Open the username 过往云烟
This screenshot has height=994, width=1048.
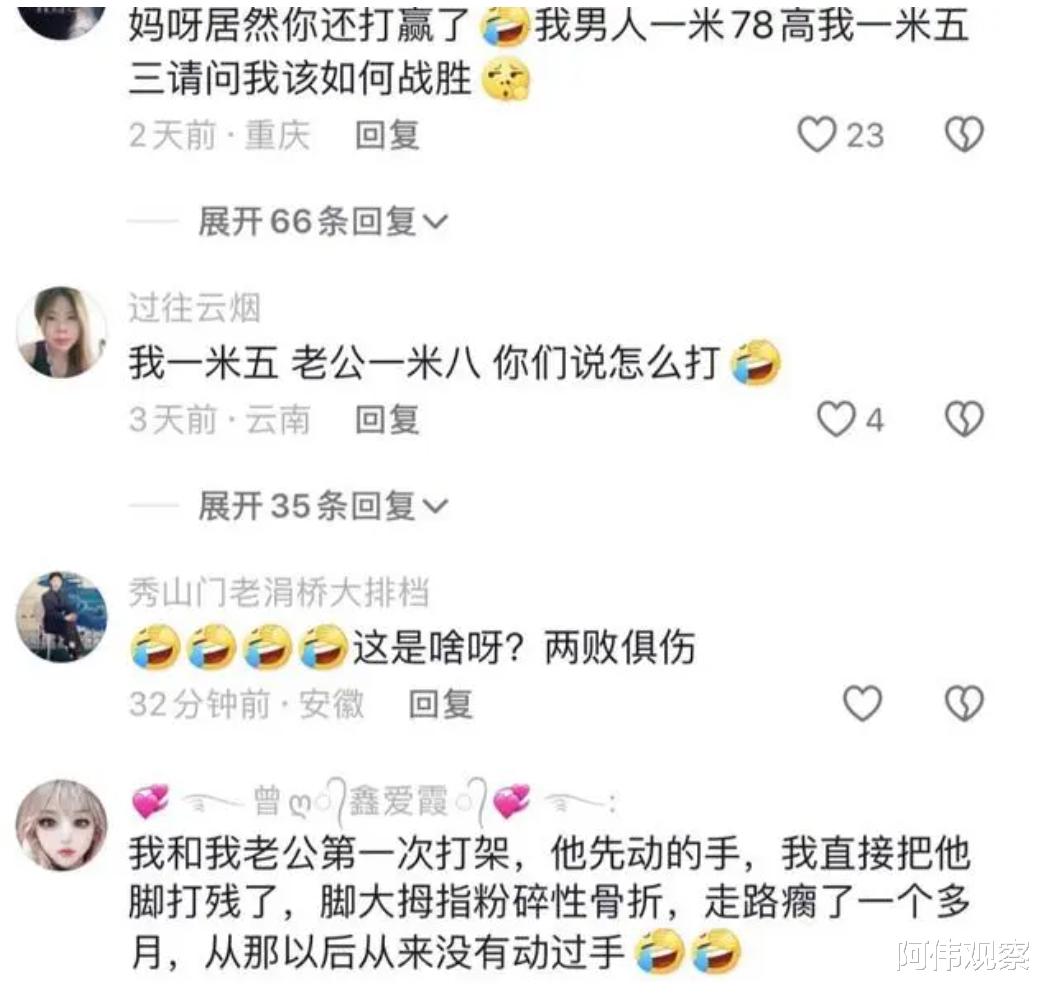point(194,308)
